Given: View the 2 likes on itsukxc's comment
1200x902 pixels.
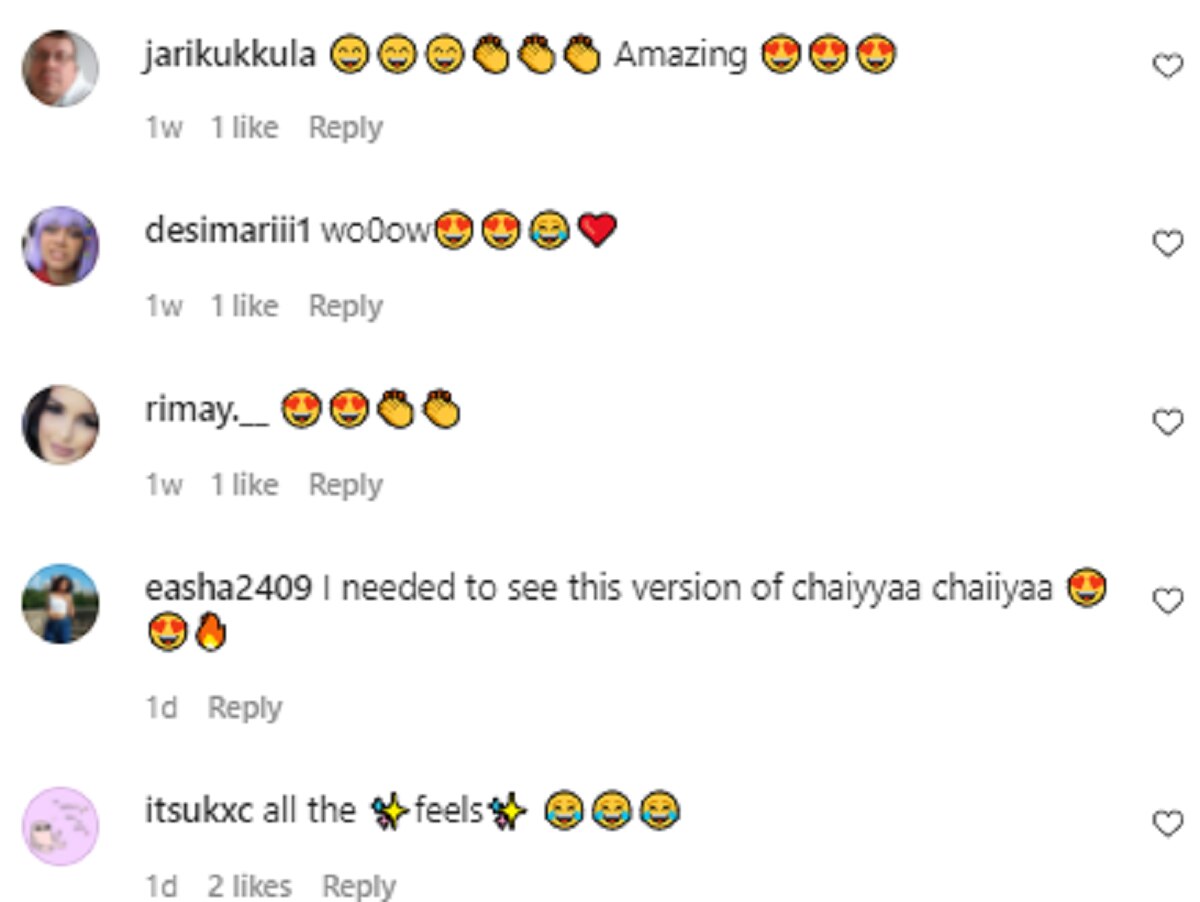Looking at the screenshot, I should tap(250, 886).
